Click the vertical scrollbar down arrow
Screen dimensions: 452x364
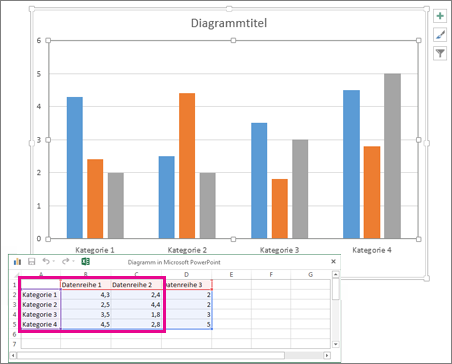pyautogui.click(x=336, y=344)
